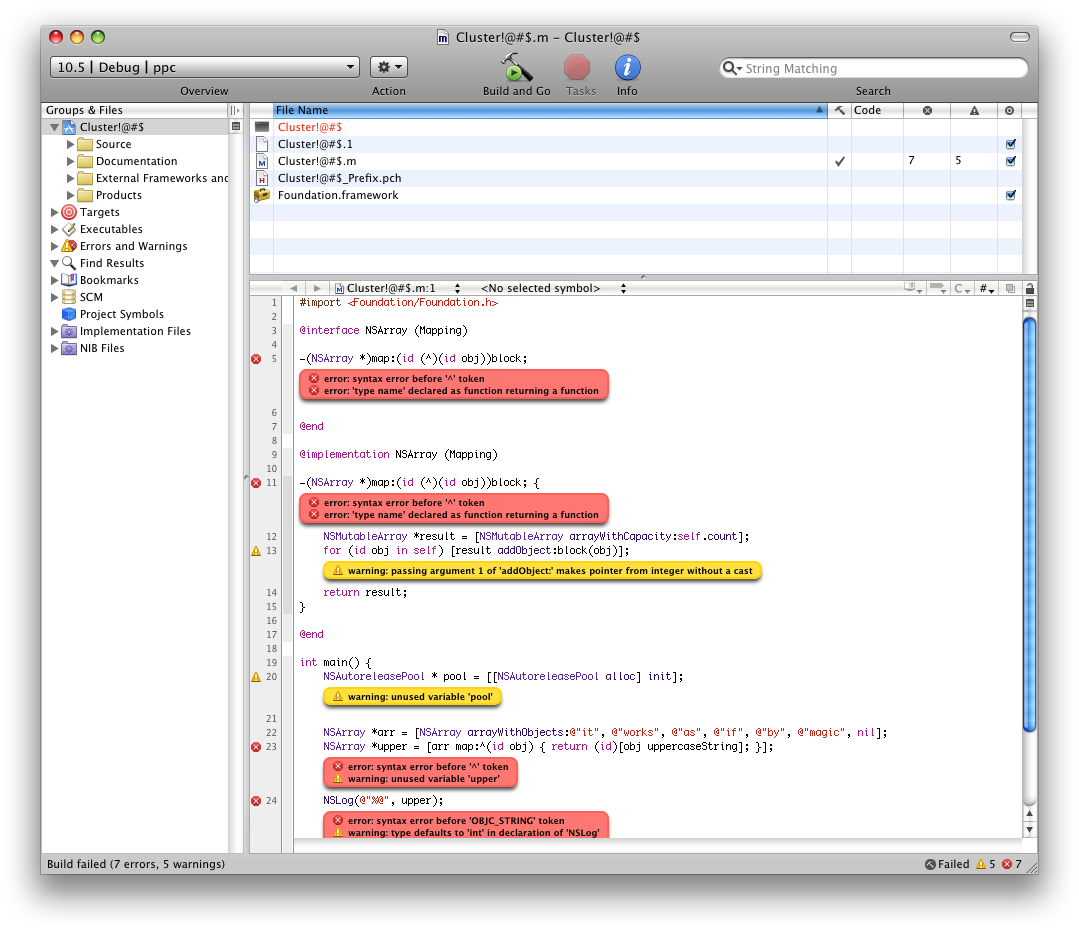Click the addObject pointer warning bubble
The image size is (1079, 930).
point(542,571)
